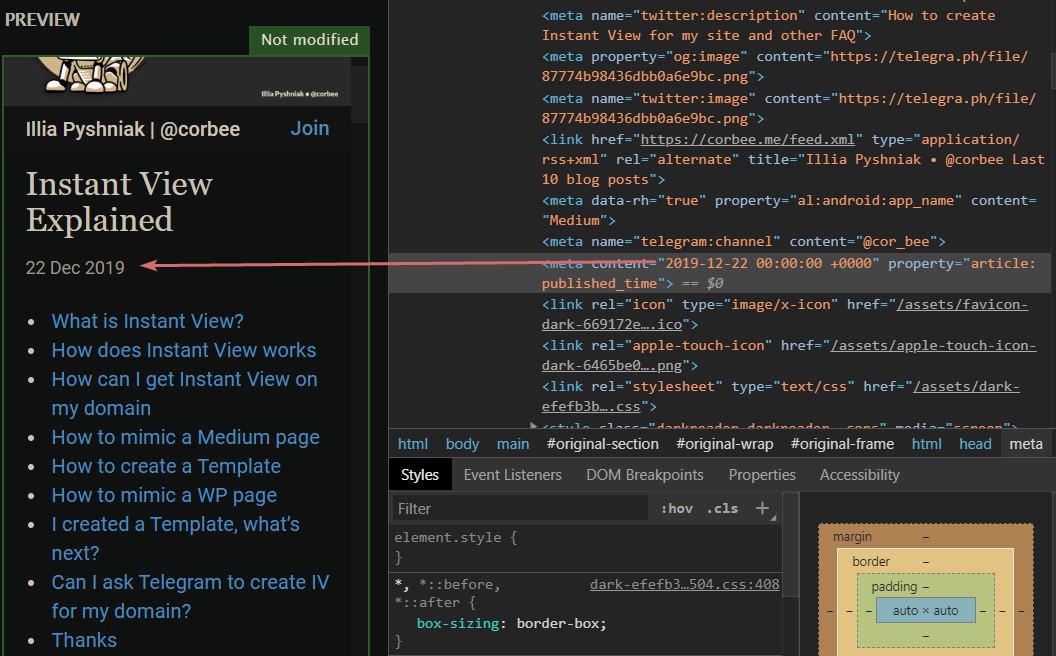Select main in the breadcrumb bar
Viewport: 1056px width, 656px height.
[x=513, y=444]
